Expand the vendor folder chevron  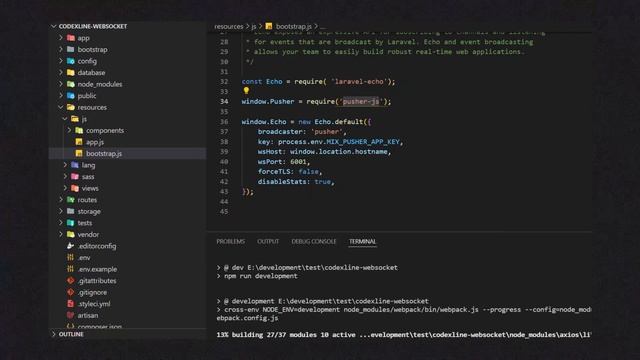point(61,234)
